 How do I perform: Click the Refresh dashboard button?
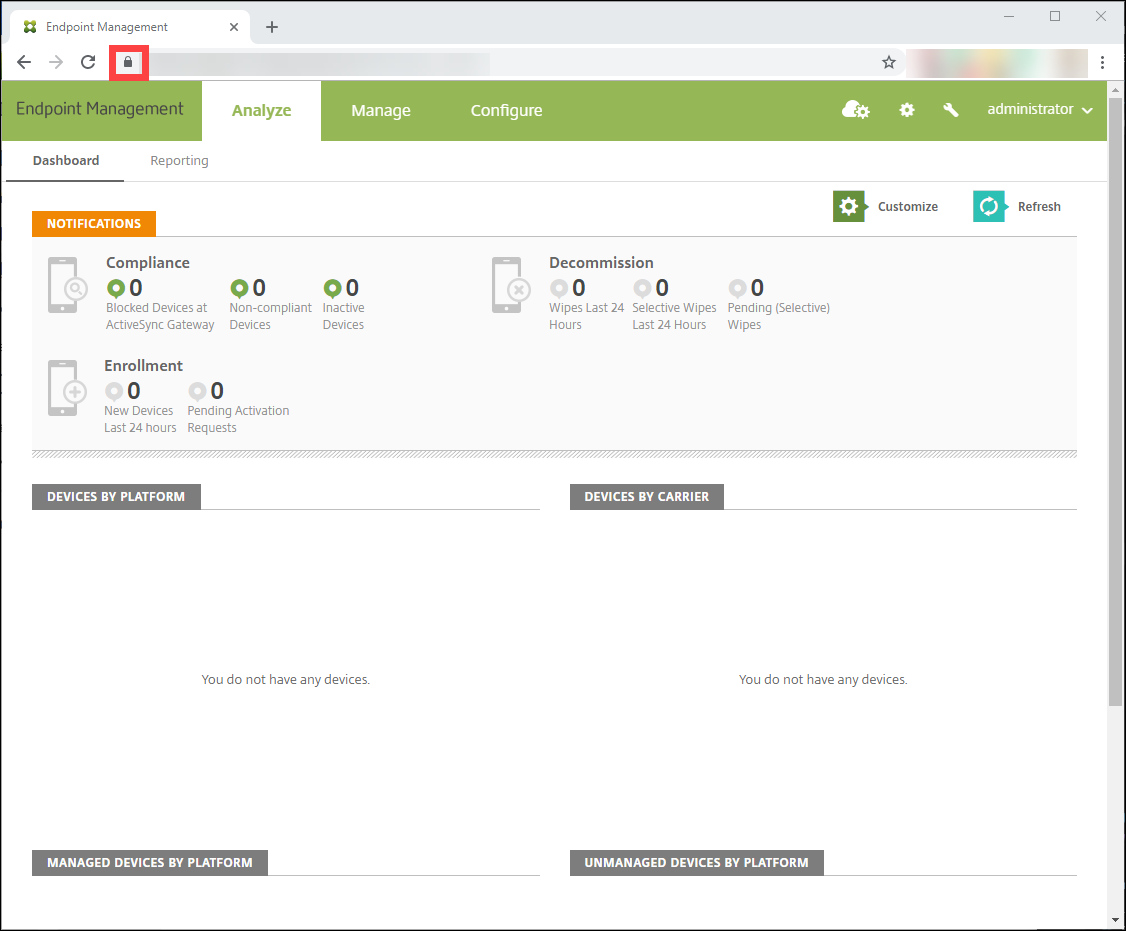[1017, 206]
